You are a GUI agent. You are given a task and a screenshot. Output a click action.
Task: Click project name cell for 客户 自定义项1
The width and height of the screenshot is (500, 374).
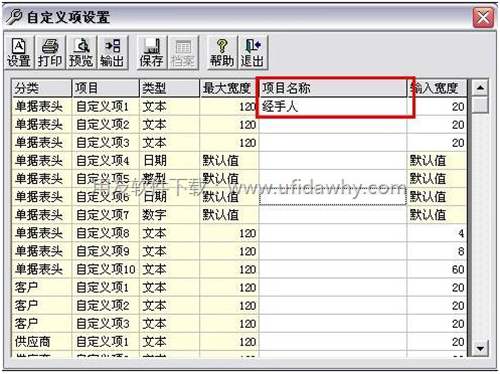(333, 287)
